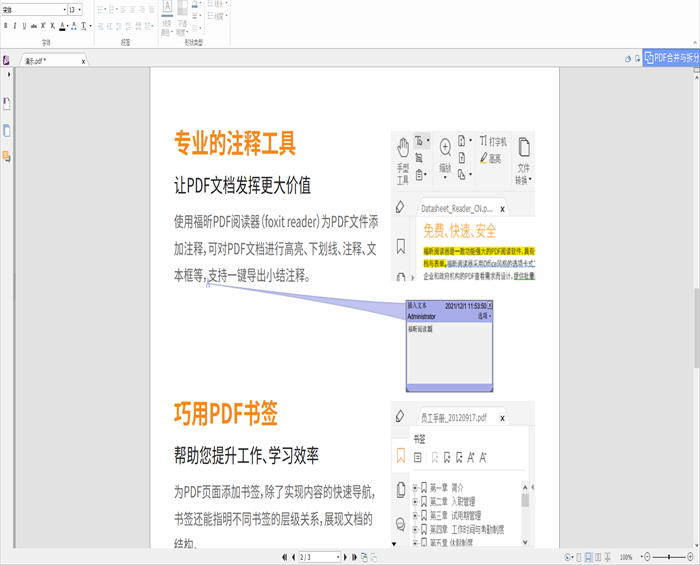
Task: Go to the last page
Action: (x=354, y=557)
